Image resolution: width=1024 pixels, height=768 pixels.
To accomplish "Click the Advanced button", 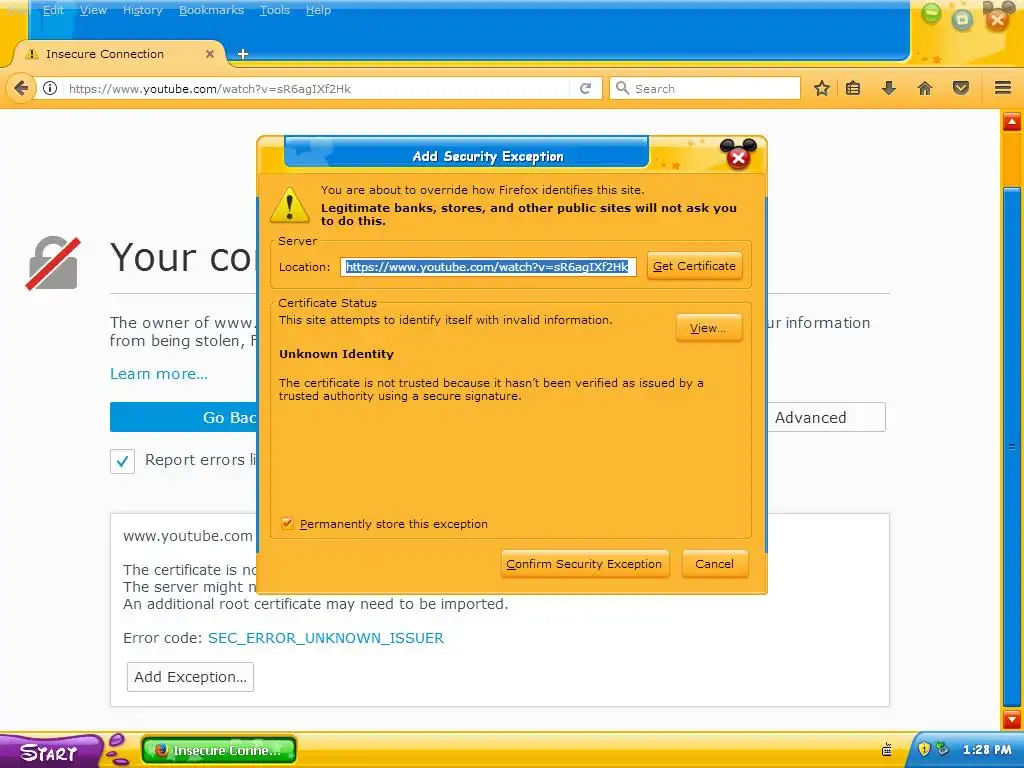I will tap(827, 417).
